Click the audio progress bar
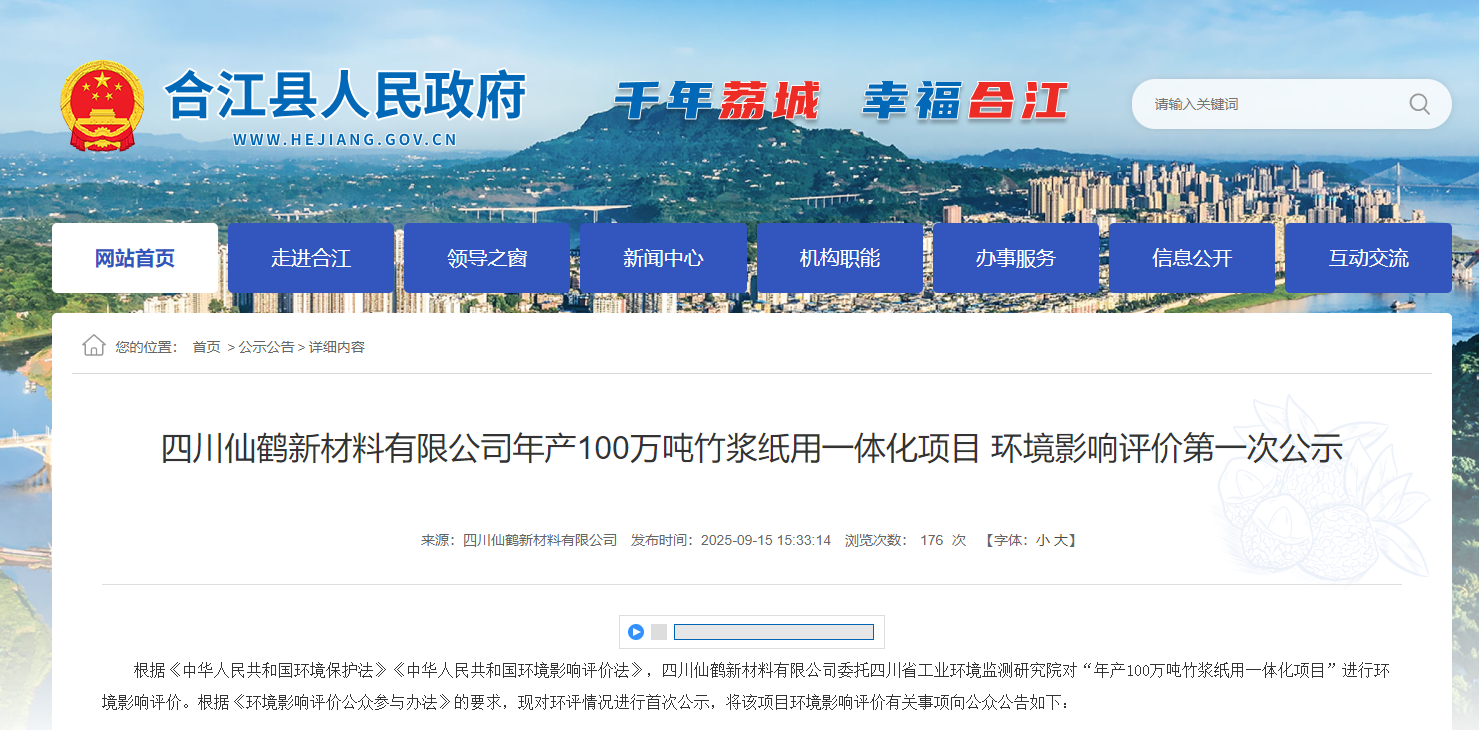The image size is (1479, 730). tap(773, 632)
